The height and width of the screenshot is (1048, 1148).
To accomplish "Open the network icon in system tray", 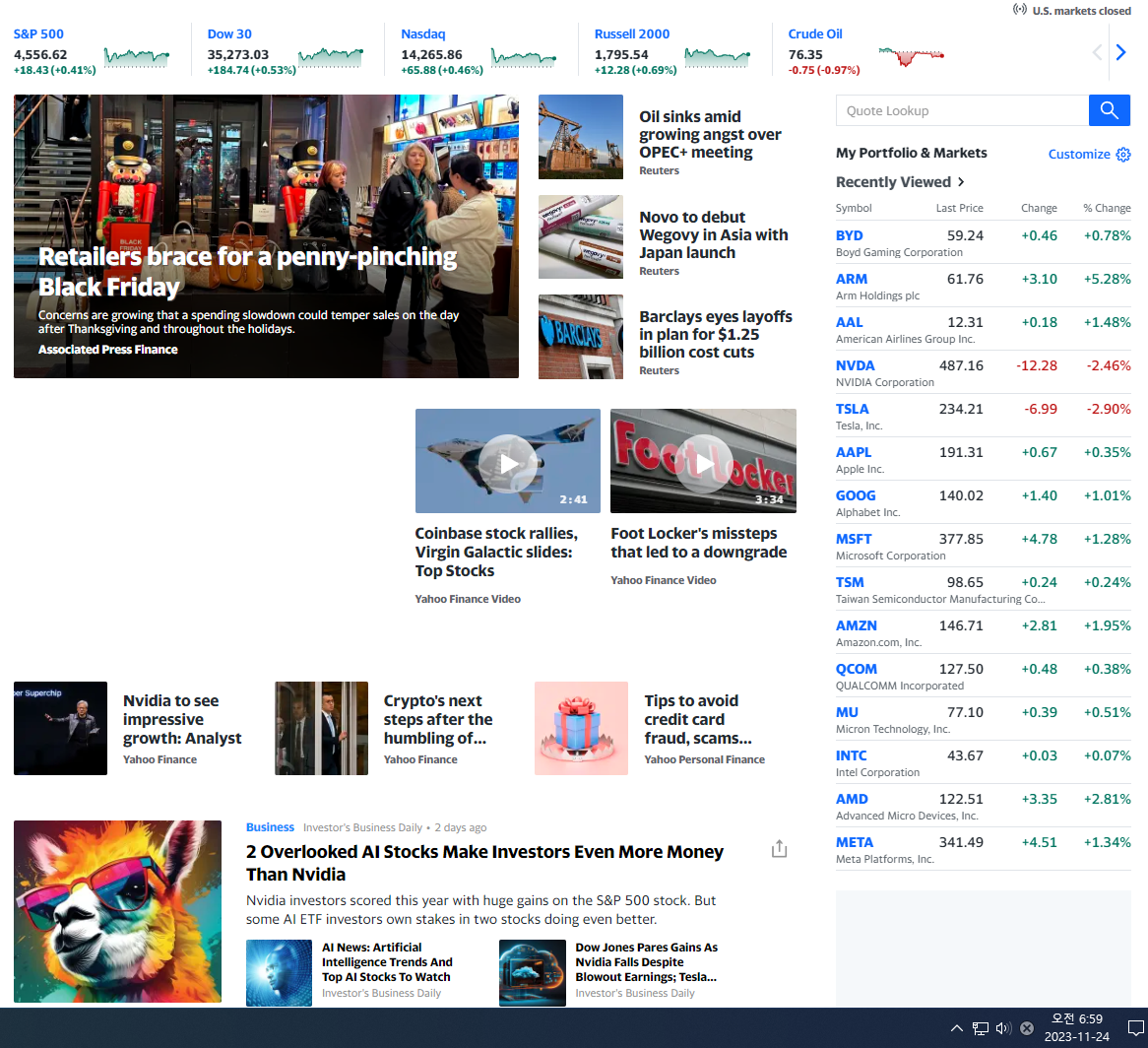I will [x=981, y=1028].
